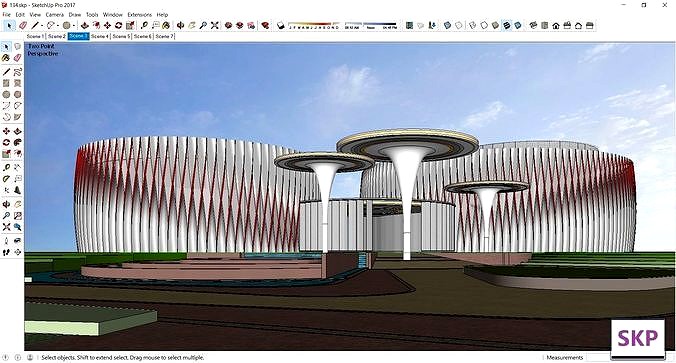Click the model geo-location status bar icon
676x363 pixels.
tap(6, 357)
